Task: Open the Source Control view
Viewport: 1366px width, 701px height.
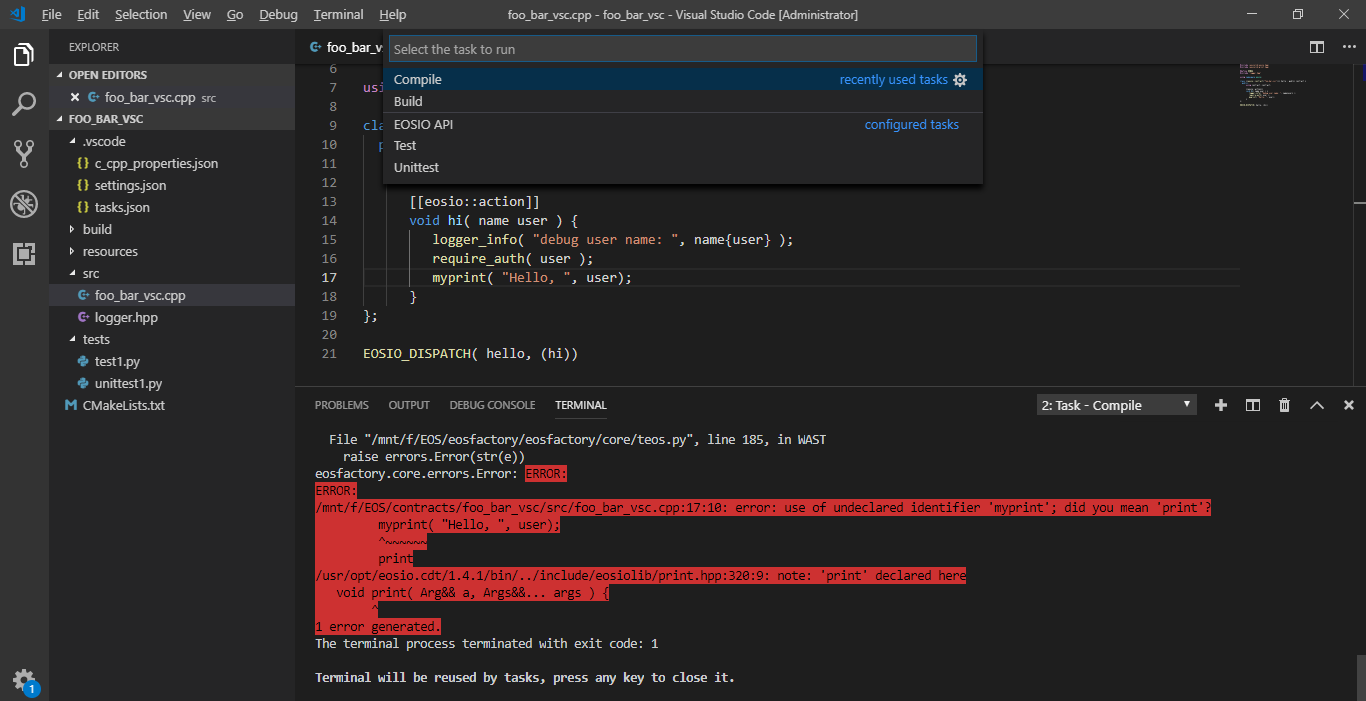Action: point(24,154)
